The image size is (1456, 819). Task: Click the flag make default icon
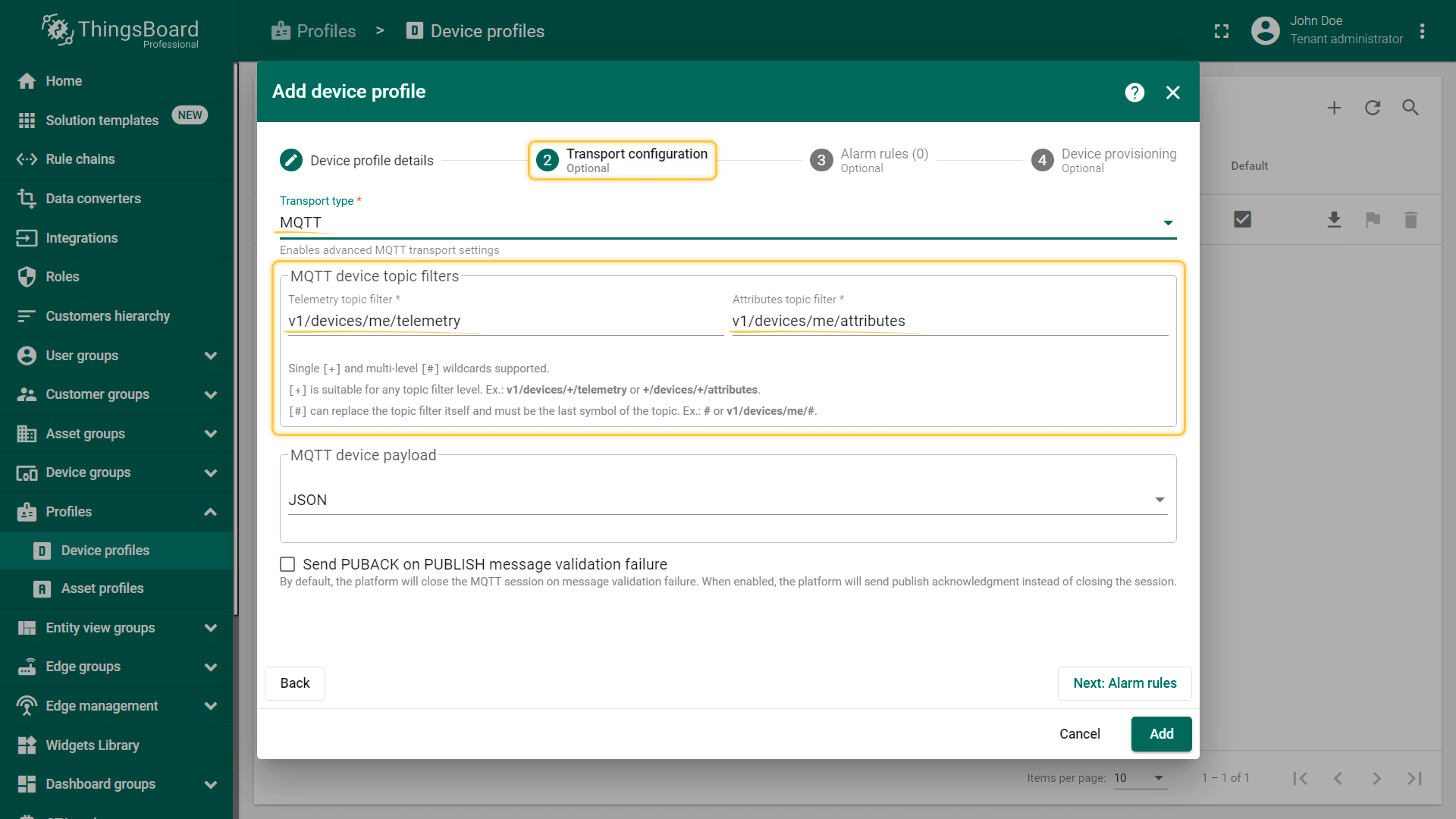(1373, 220)
